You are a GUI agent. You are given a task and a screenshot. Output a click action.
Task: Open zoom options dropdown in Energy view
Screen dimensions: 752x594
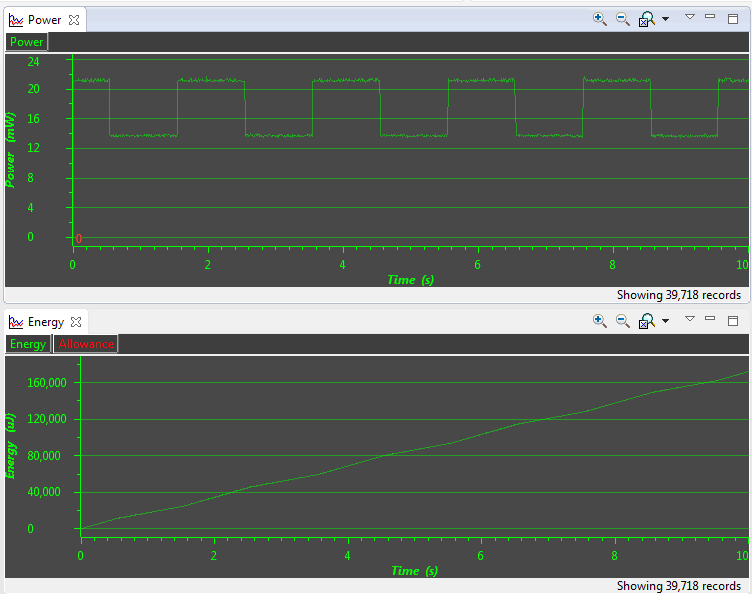(665, 321)
